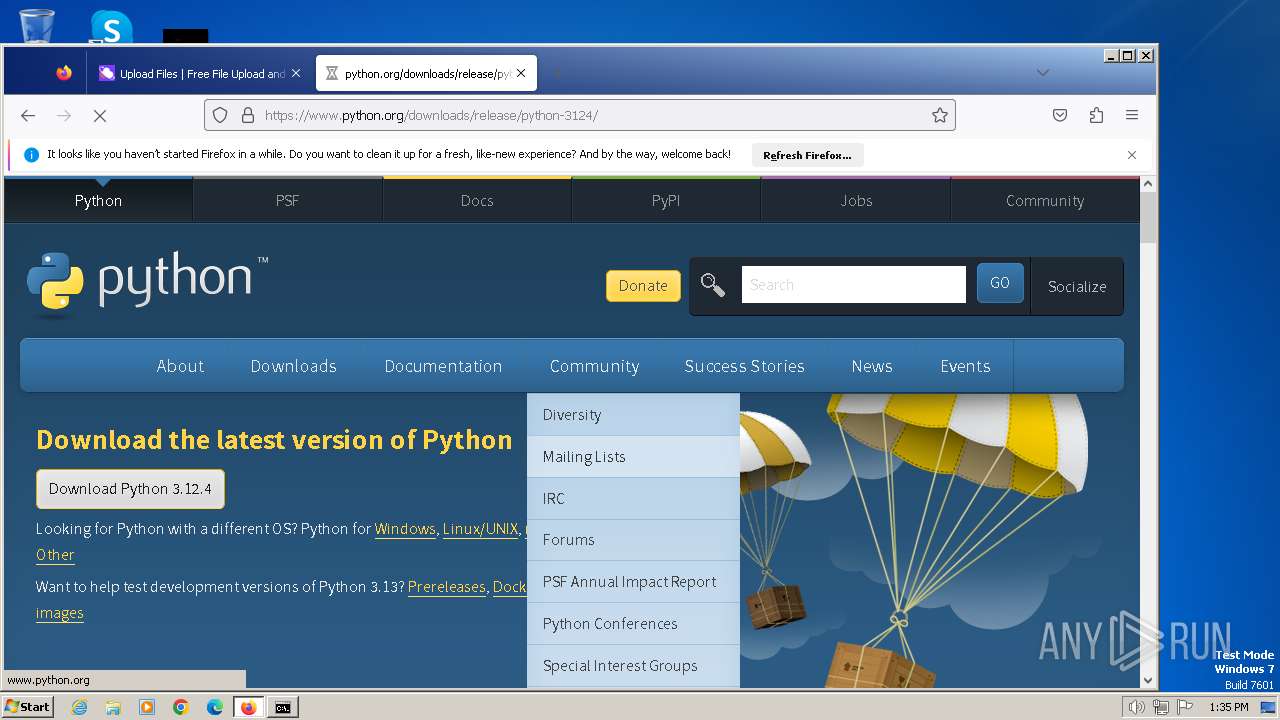Choose Python Conferences menu entry

point(633,624)
